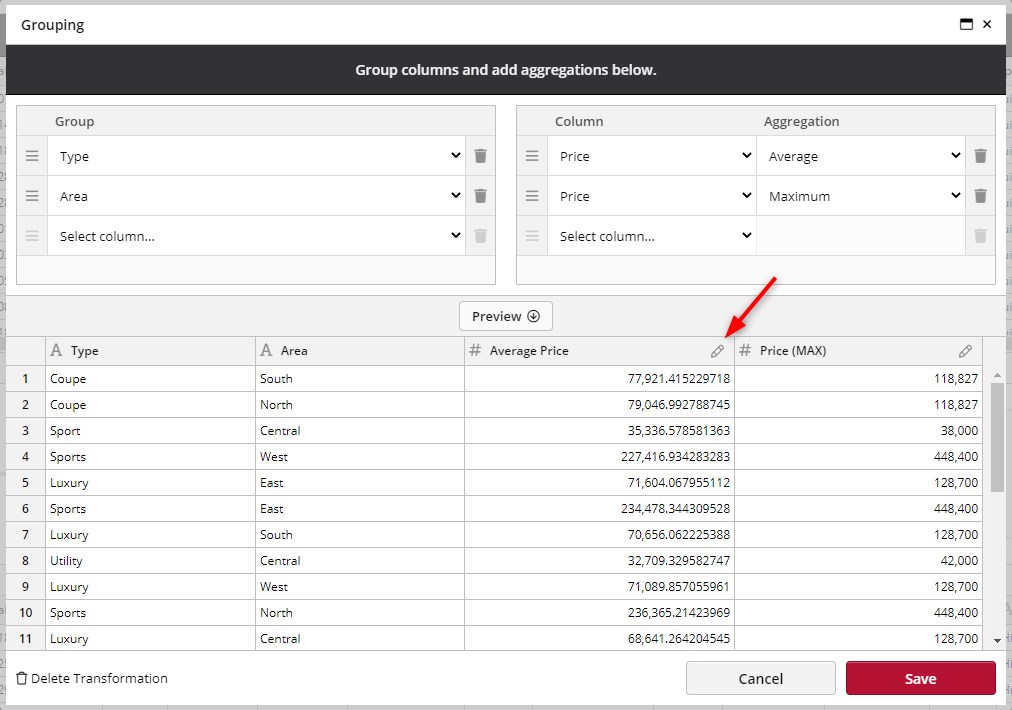Remove the Average aggregation row
The height and width of the screenshot is (710, 1012).
[x=980, y=156]
